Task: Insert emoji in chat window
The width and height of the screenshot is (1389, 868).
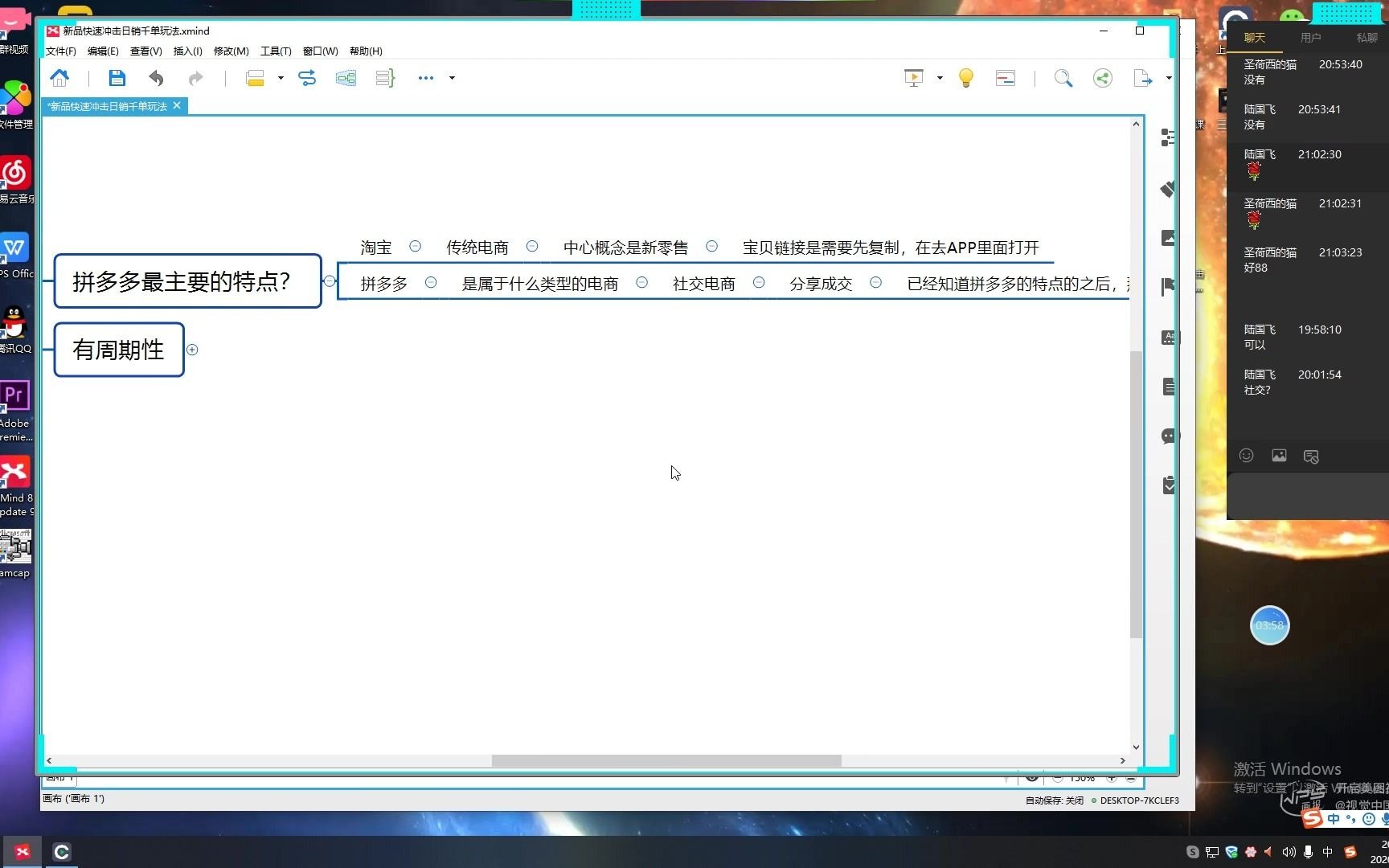Action: (1247, 456)
